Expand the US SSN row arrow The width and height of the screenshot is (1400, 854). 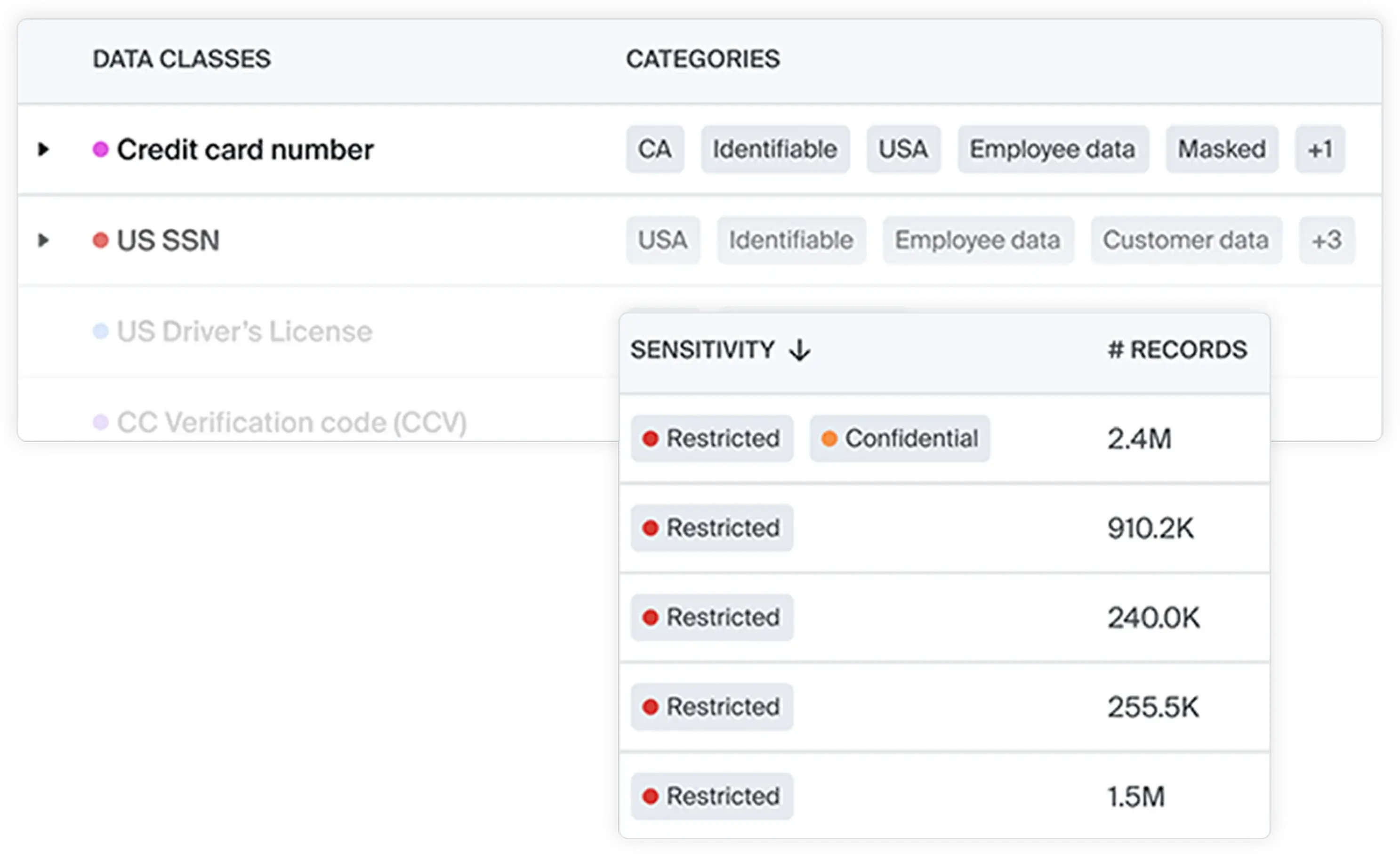[43, 241]
